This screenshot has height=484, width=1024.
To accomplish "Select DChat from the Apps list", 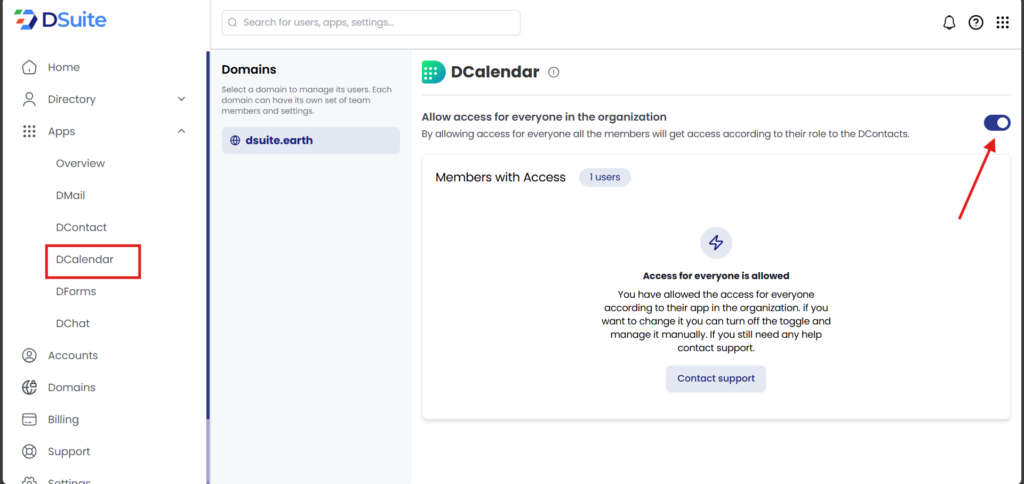I will 73,323.
